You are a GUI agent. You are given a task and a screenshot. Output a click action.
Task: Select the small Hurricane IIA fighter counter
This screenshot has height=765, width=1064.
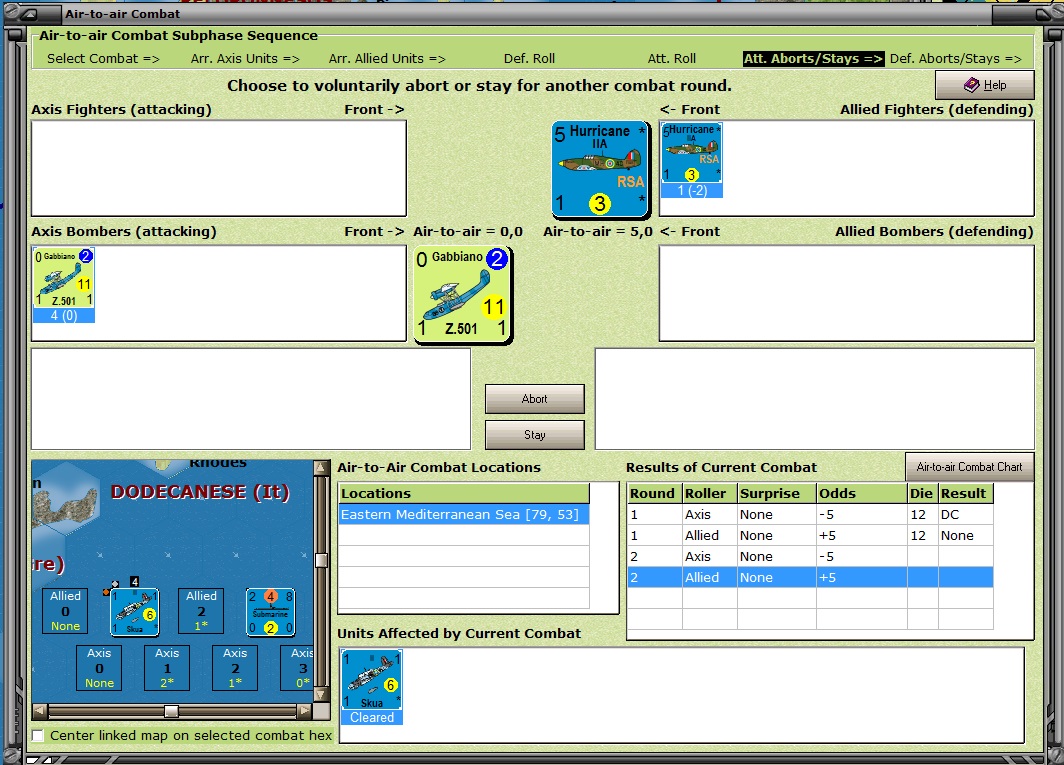(x=691, y=160)
